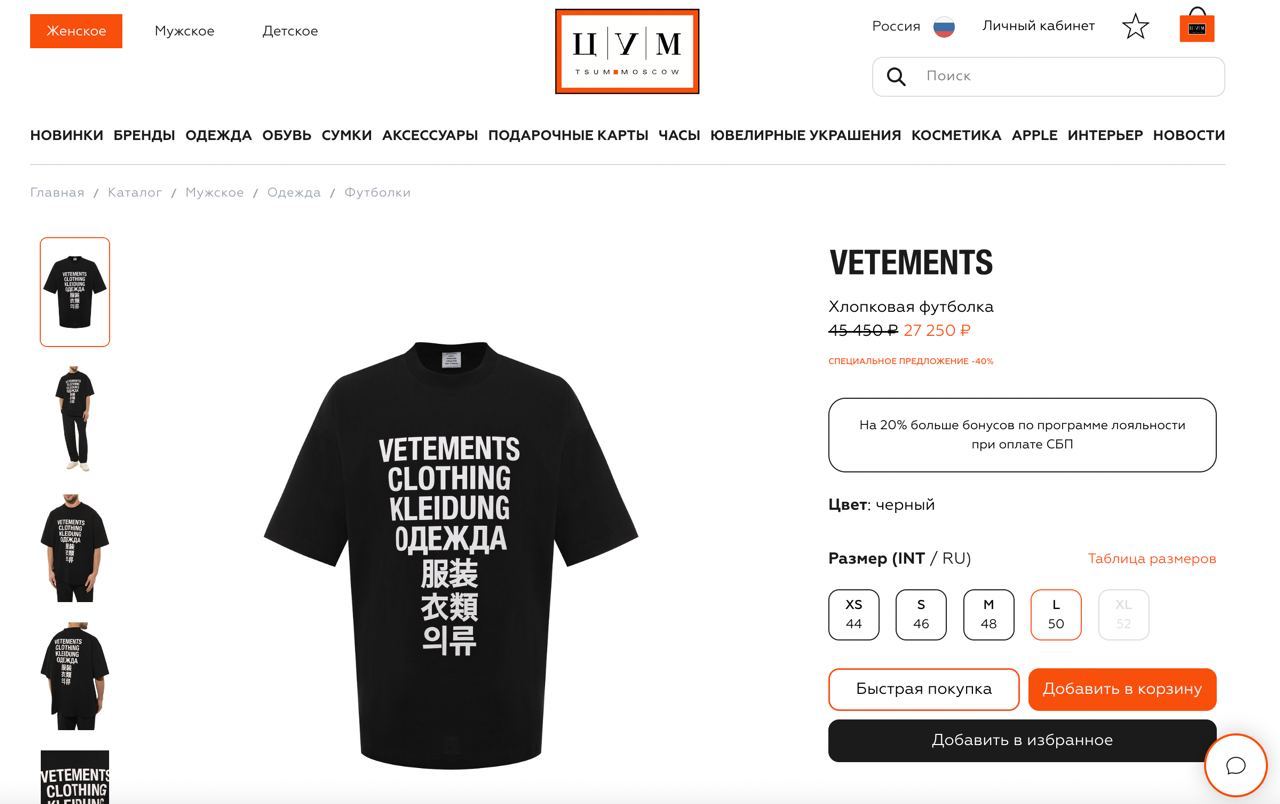The width and height of the screenshot is (1280, 804).
Task: Open the Таблица размеров link
Action: (x=1152, y=559)
